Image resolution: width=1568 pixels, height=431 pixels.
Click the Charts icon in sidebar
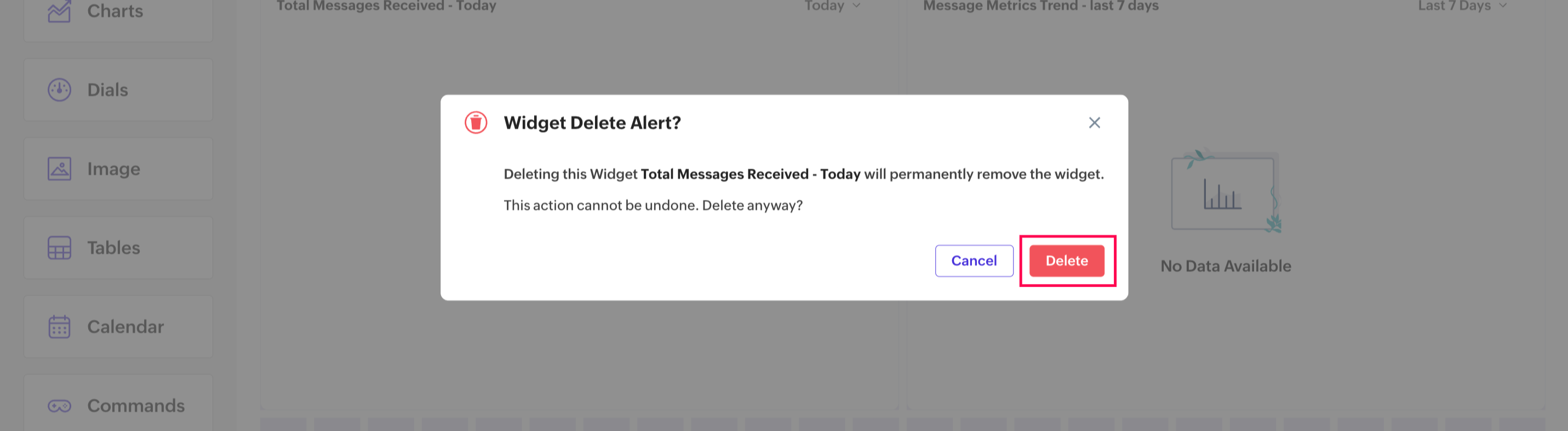tap(59, 11)
